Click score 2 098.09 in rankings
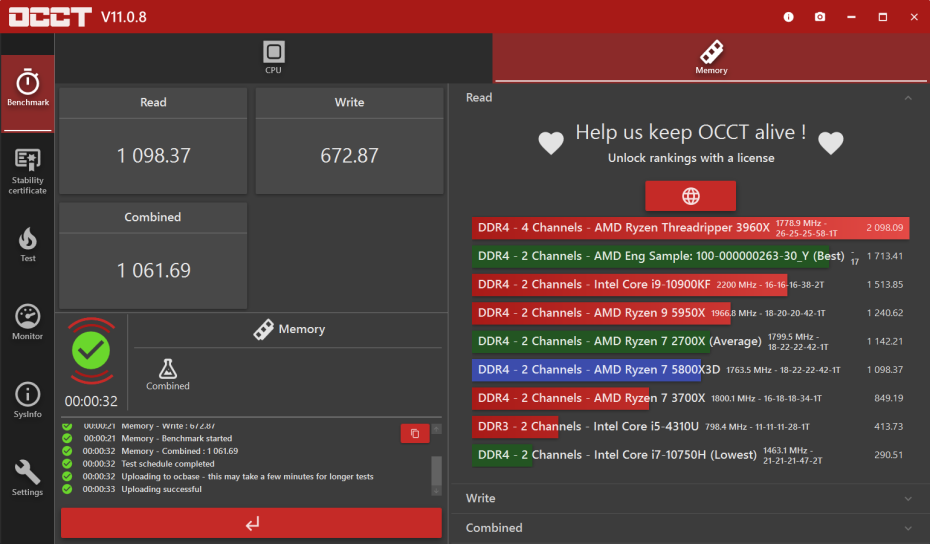 (x=884, y=228)
